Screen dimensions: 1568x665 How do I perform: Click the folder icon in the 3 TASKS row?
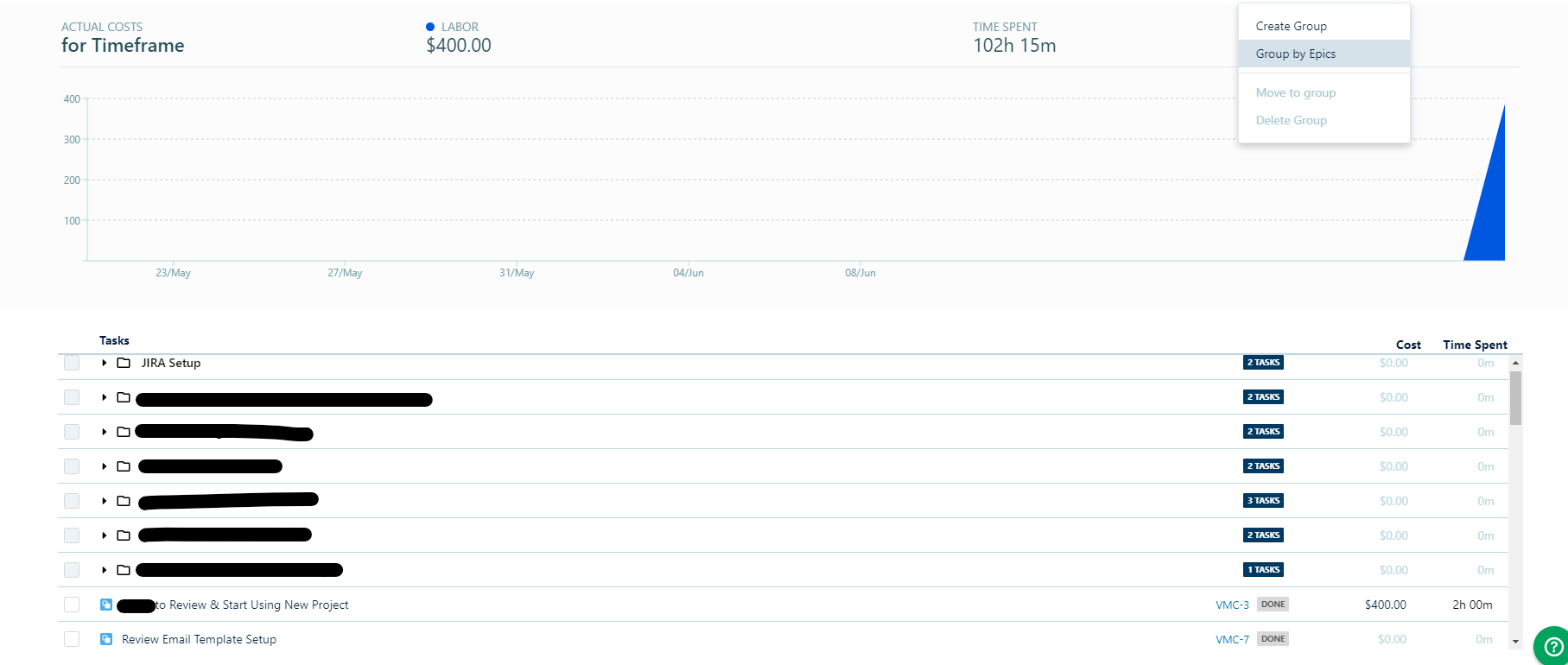[x=124, y=501]
